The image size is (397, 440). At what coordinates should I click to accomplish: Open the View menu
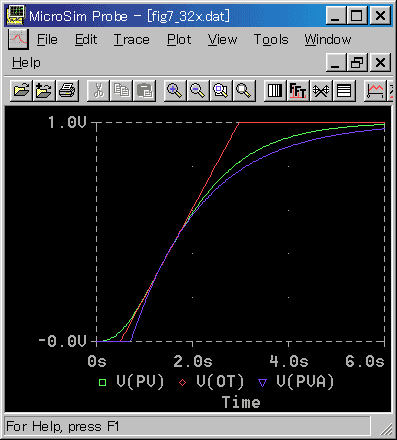[x=222, y=40]
